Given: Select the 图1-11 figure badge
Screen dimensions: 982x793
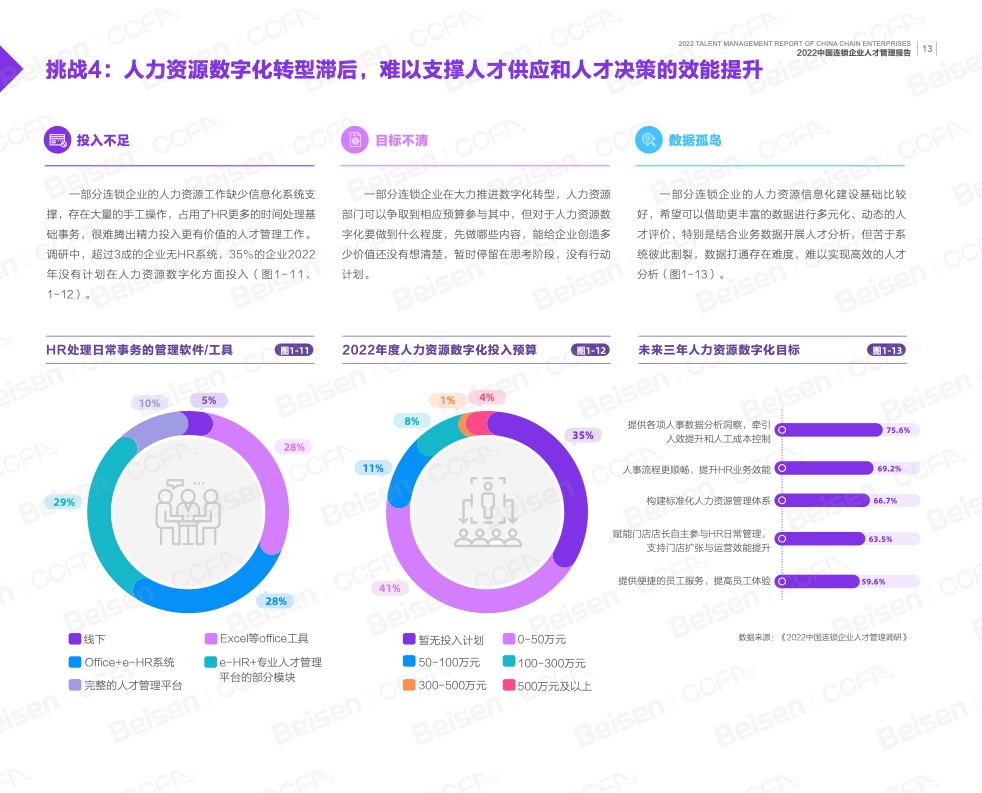Looking at the screenshot, I should point(294,350).
